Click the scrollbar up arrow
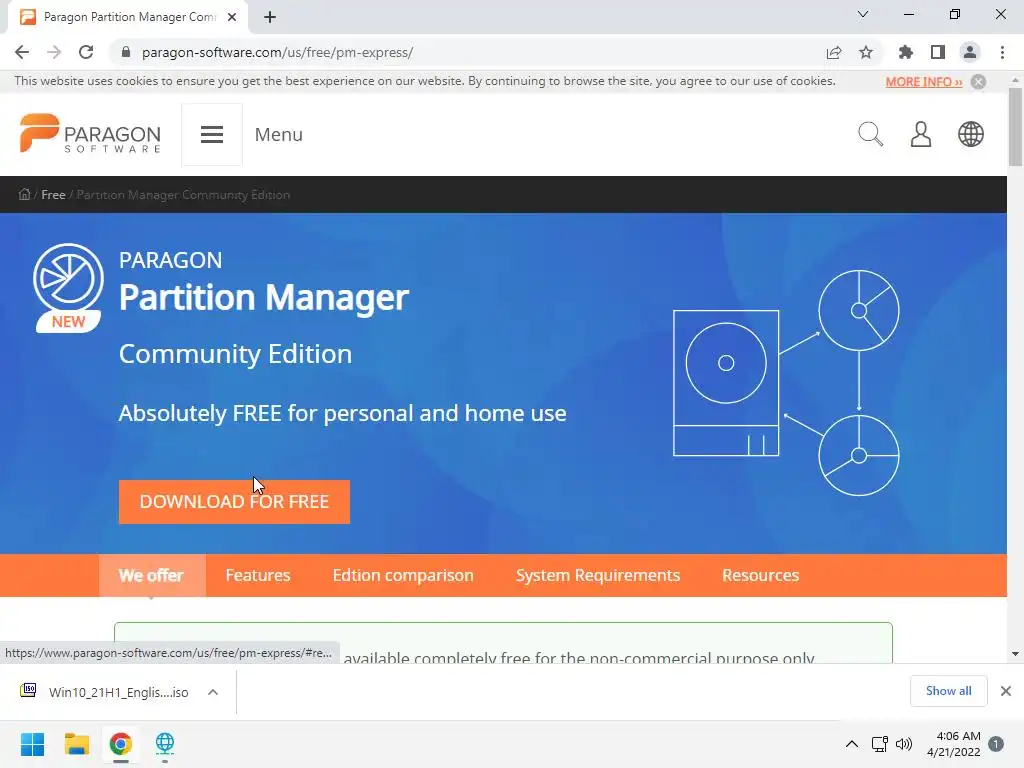The width and height of the screenshot is (1024, 768). click(1015, 80)
